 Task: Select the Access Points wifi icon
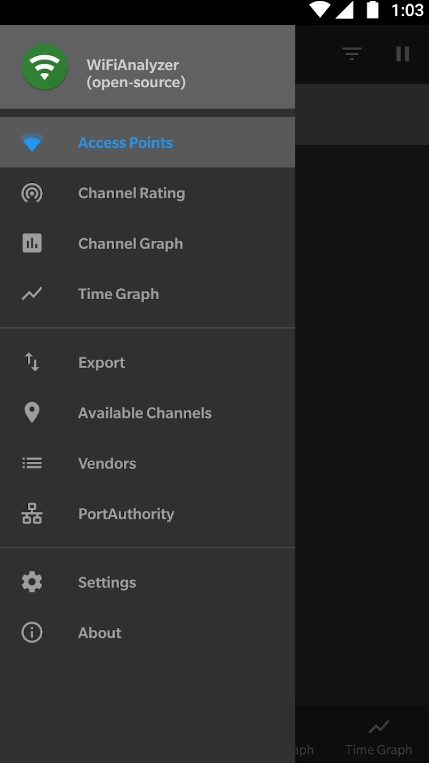tap(32, 143)
